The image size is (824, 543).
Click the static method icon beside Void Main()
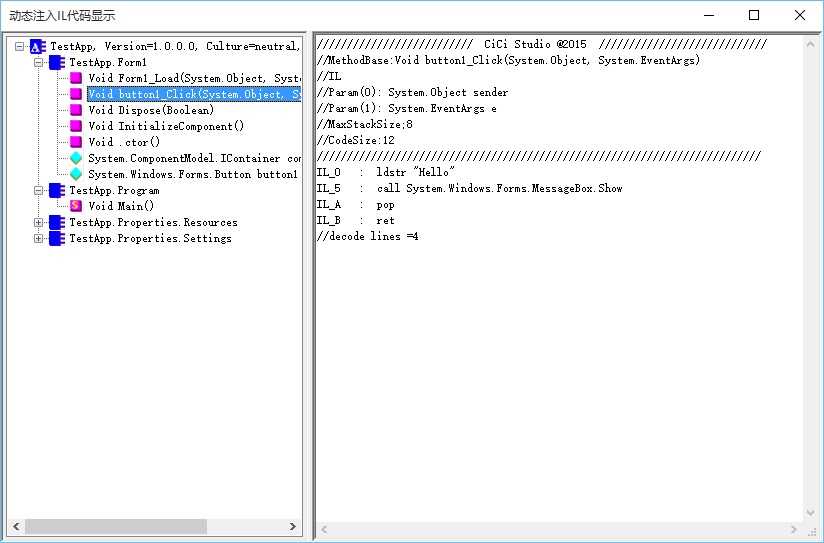click(x=76, y=206)
